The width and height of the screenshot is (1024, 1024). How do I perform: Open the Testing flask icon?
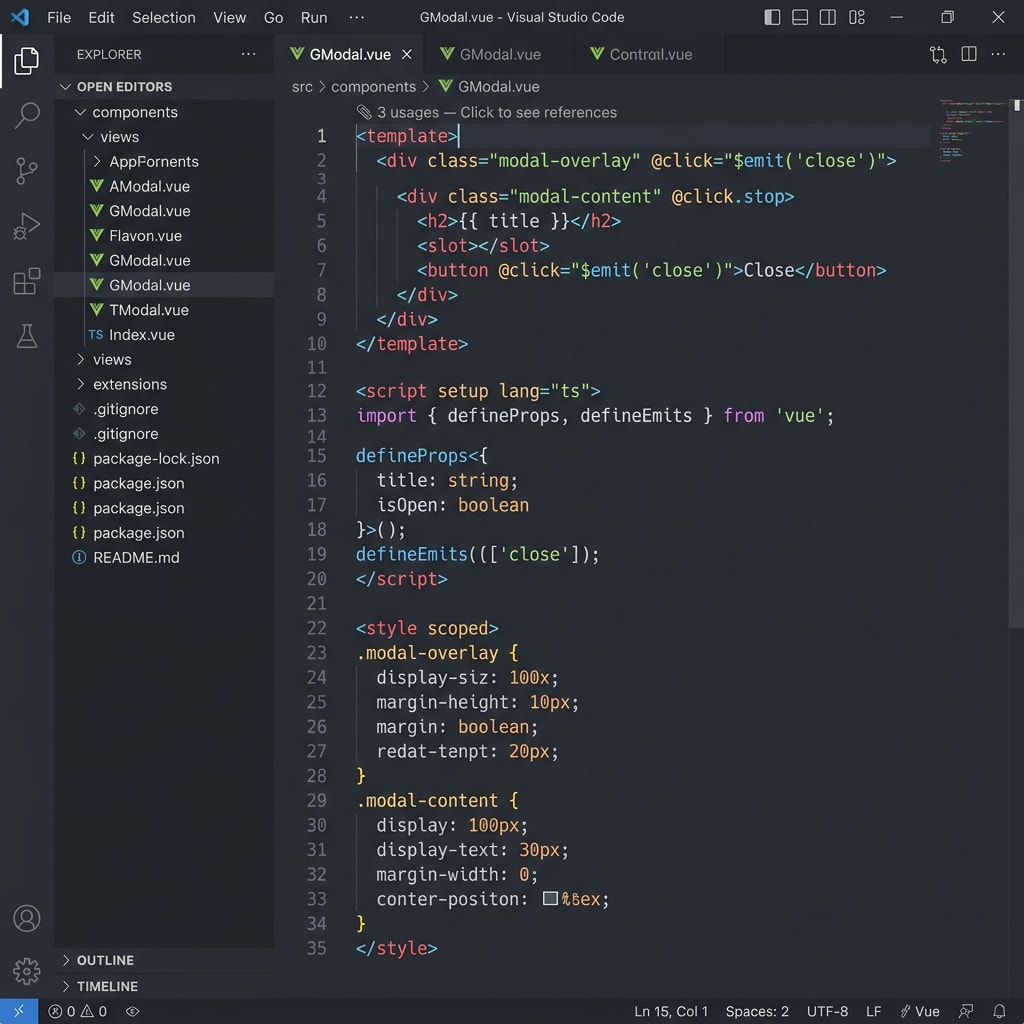click(26, 336)
